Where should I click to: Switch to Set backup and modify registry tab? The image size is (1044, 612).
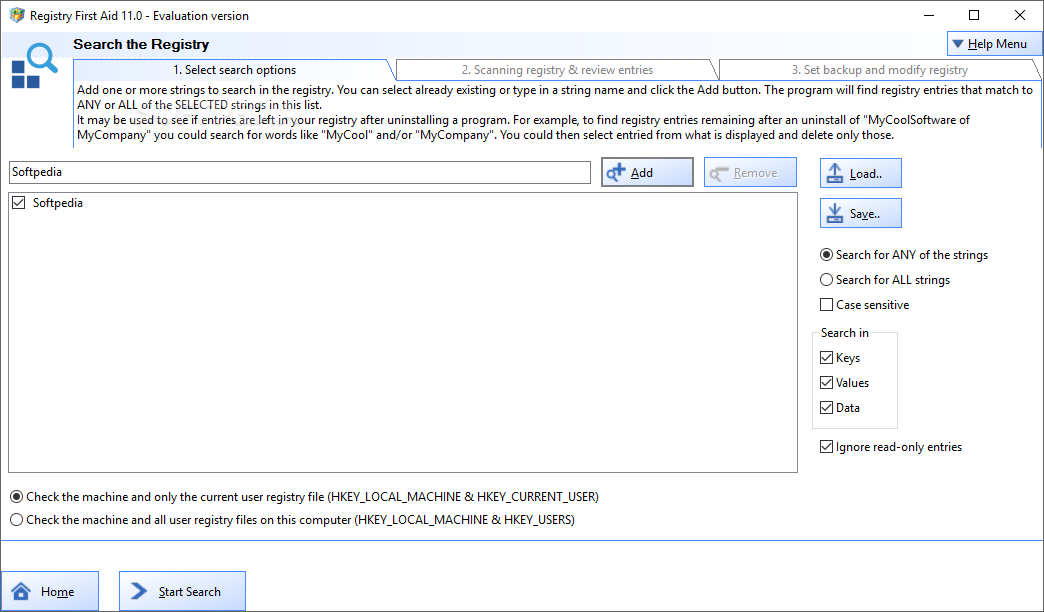pyautogui.click(x=880, y=70)
